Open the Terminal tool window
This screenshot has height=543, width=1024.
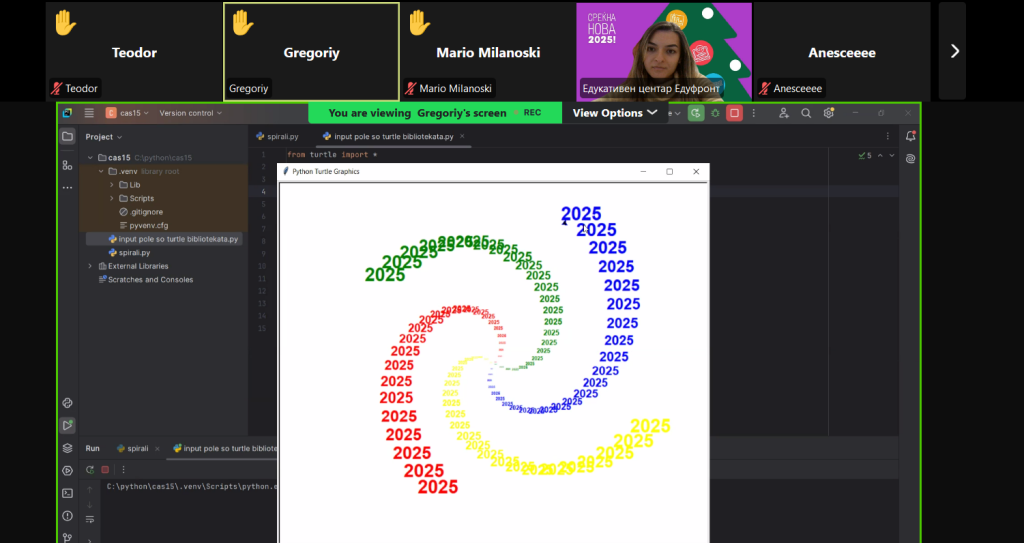67,493
